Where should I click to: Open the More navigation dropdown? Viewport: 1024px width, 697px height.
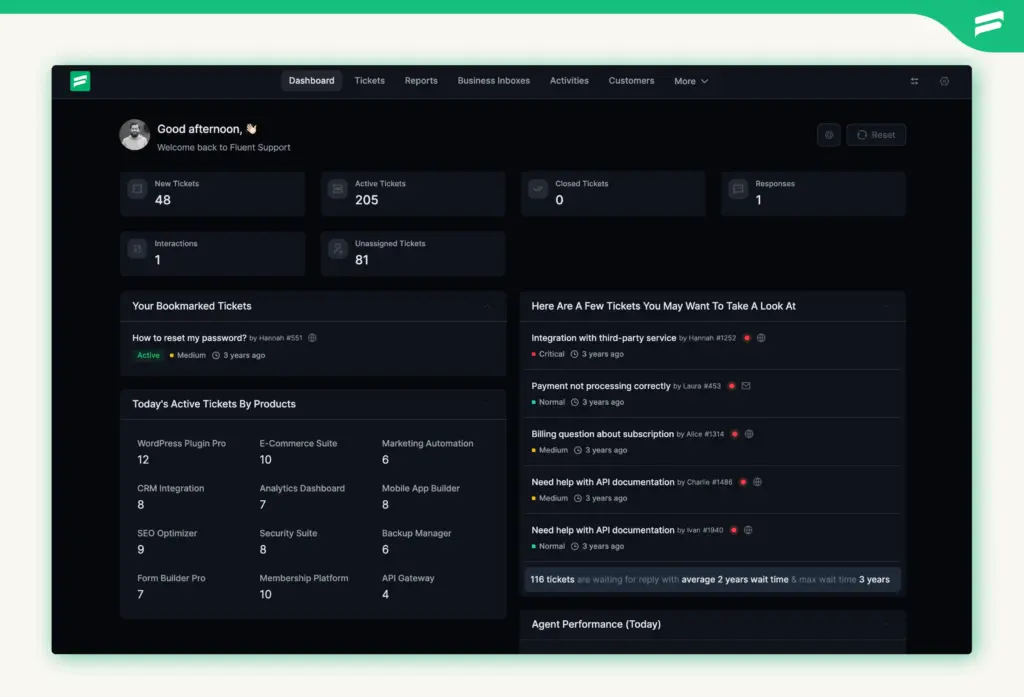691,81
